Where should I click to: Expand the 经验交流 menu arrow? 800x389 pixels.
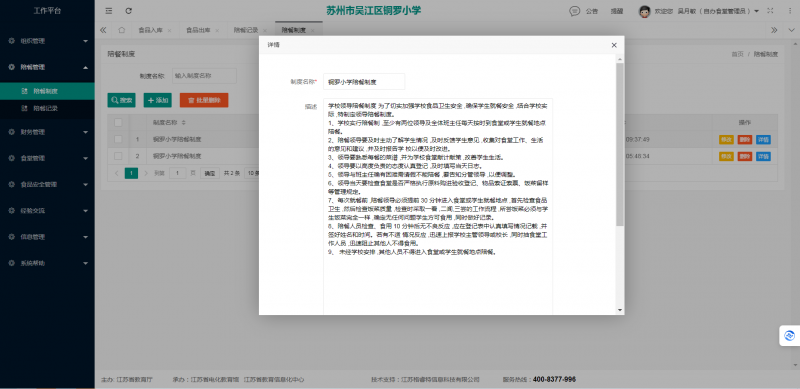tap(85, 211)
